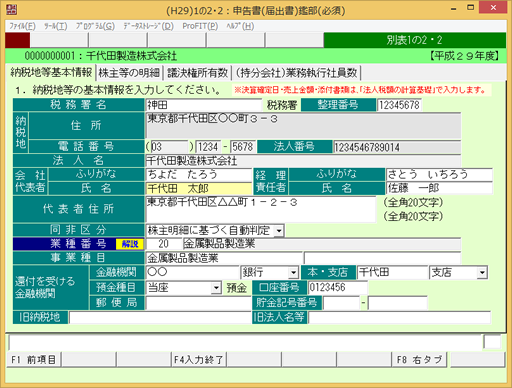Click the 代表者住所 field

261,209
